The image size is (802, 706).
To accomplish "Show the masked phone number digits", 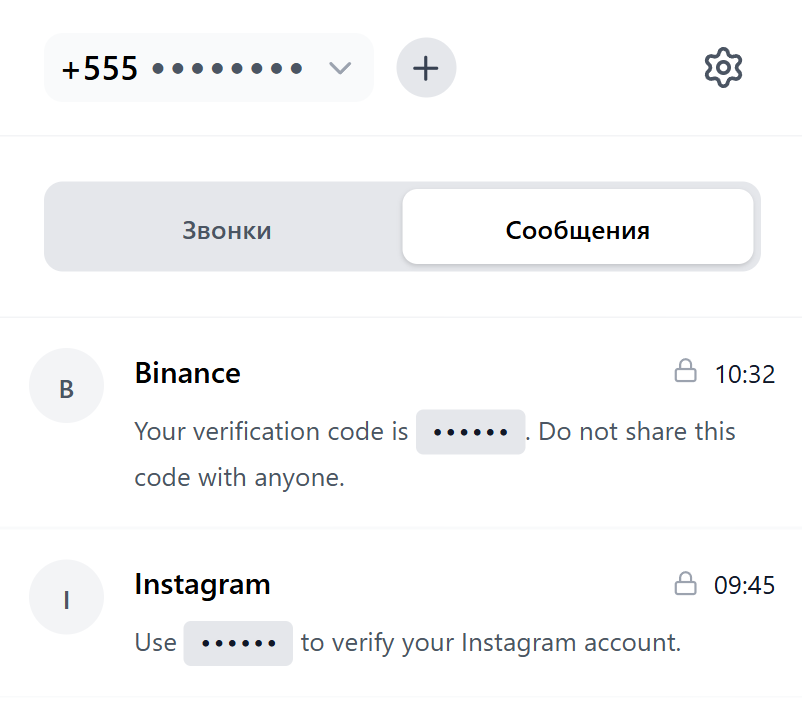I will pyautogui.click(x=227, y=68).
